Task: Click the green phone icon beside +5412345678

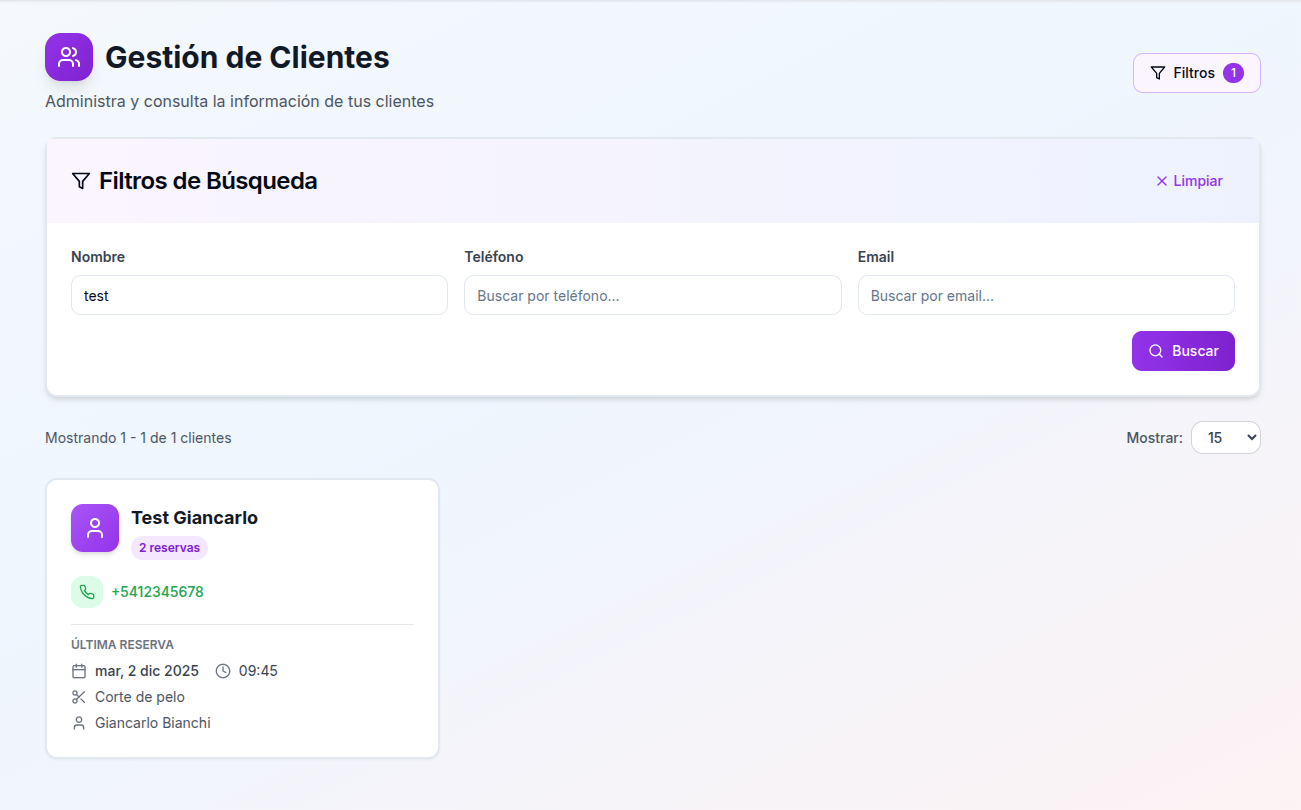Action: (87, 591)
